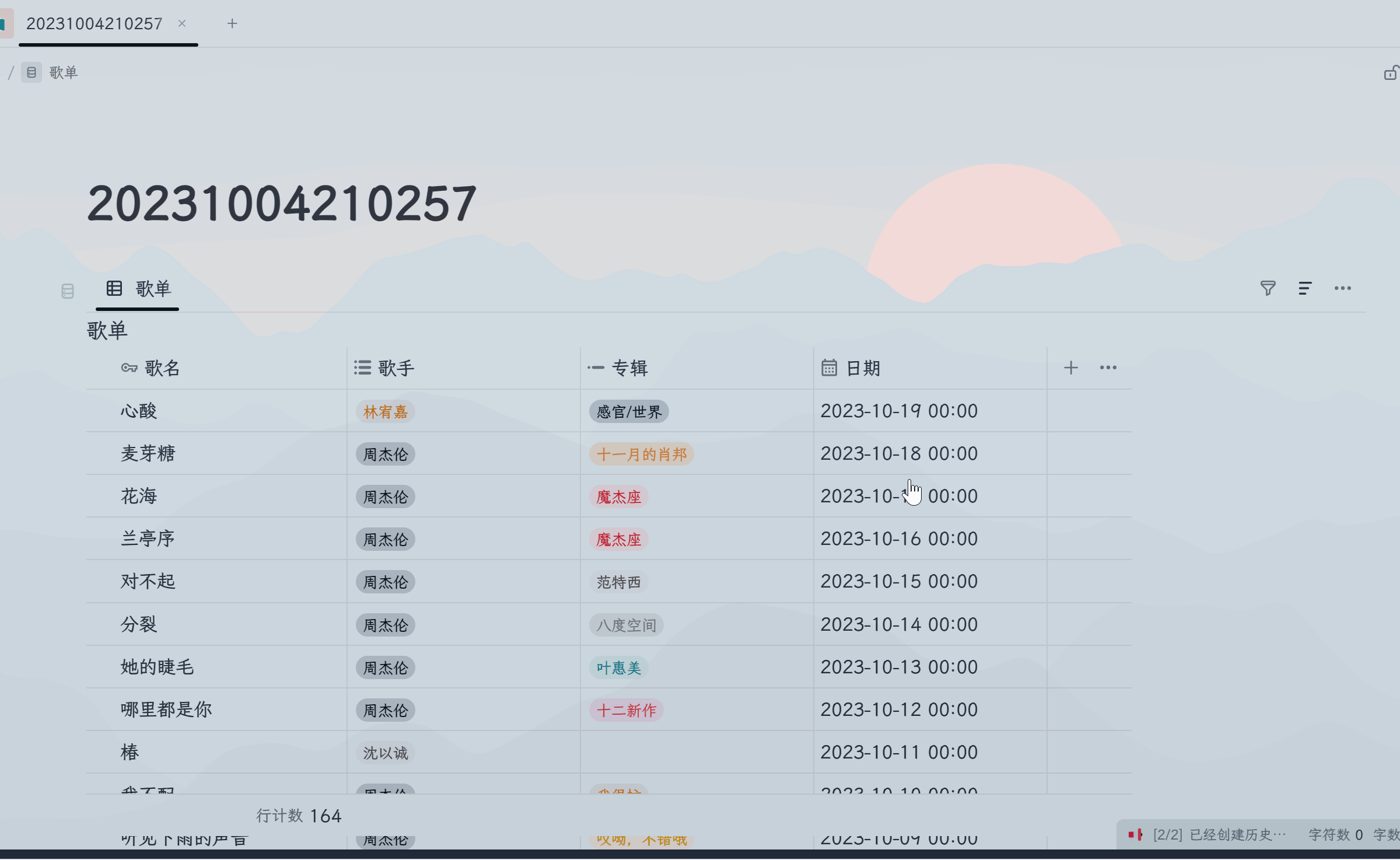Click the 十一月的肖邦 album tag
This screenshot has height=860, width=1400.
coord(641,455)
